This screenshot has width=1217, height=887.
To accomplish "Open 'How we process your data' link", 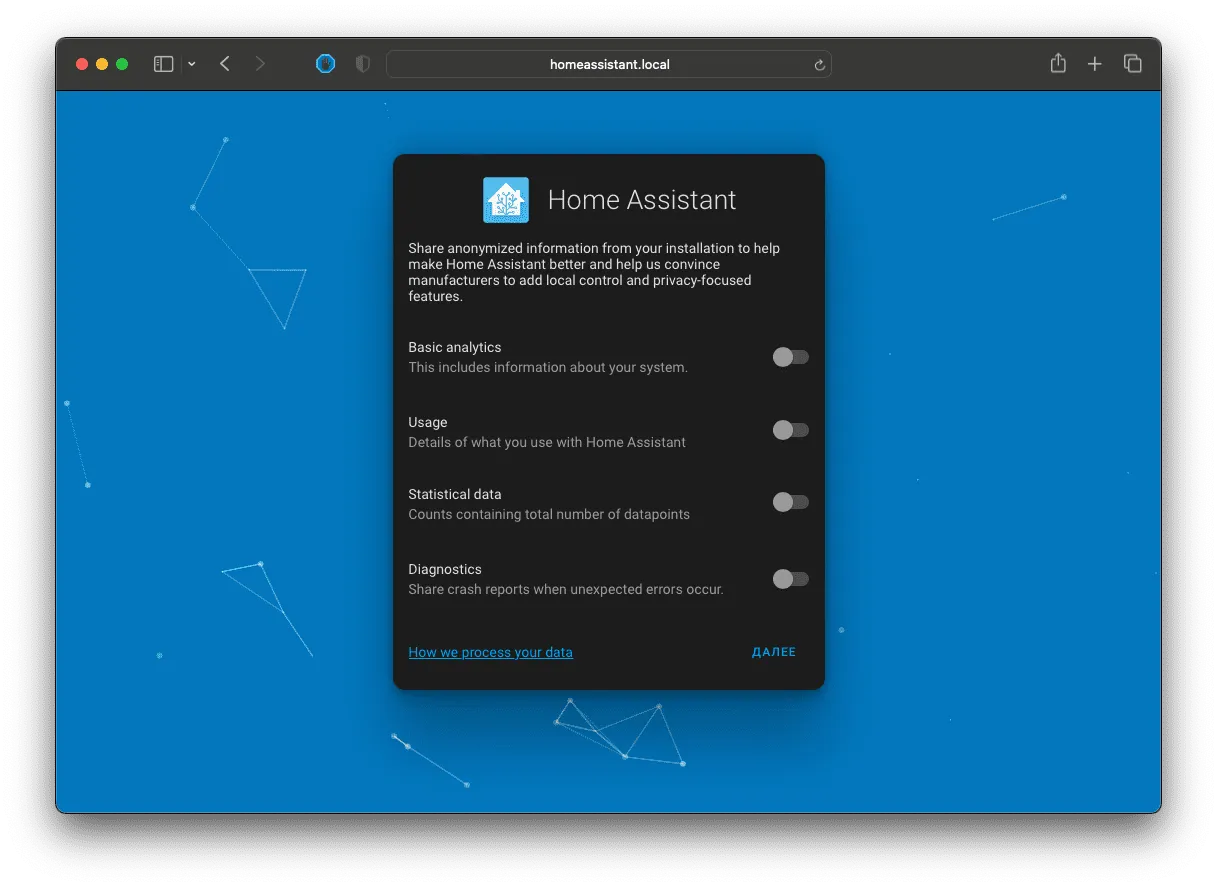I will [491, 652].
